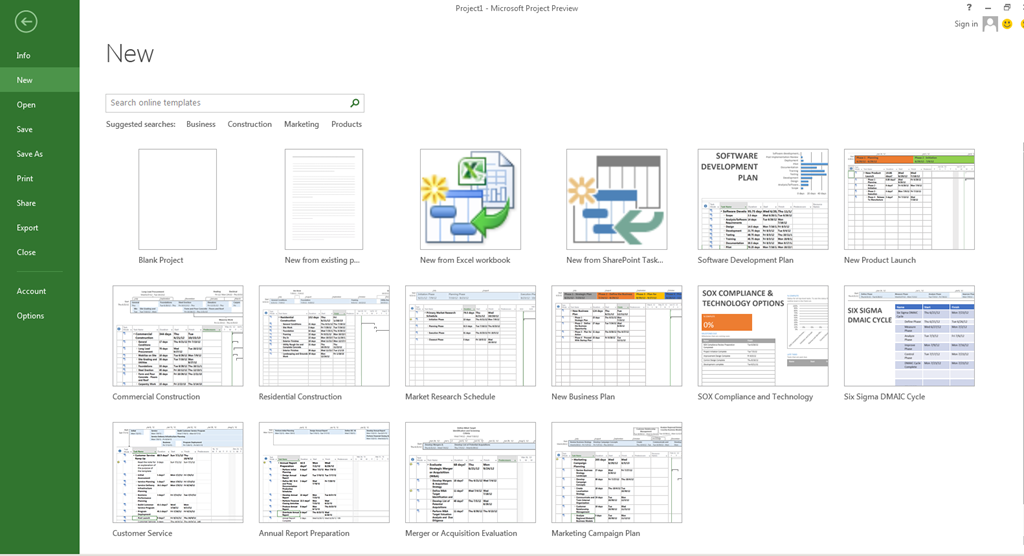This screenshot has height=556, width=1024.
Task: Choose the Market Research Schedule template
Action: coord(470,336)
